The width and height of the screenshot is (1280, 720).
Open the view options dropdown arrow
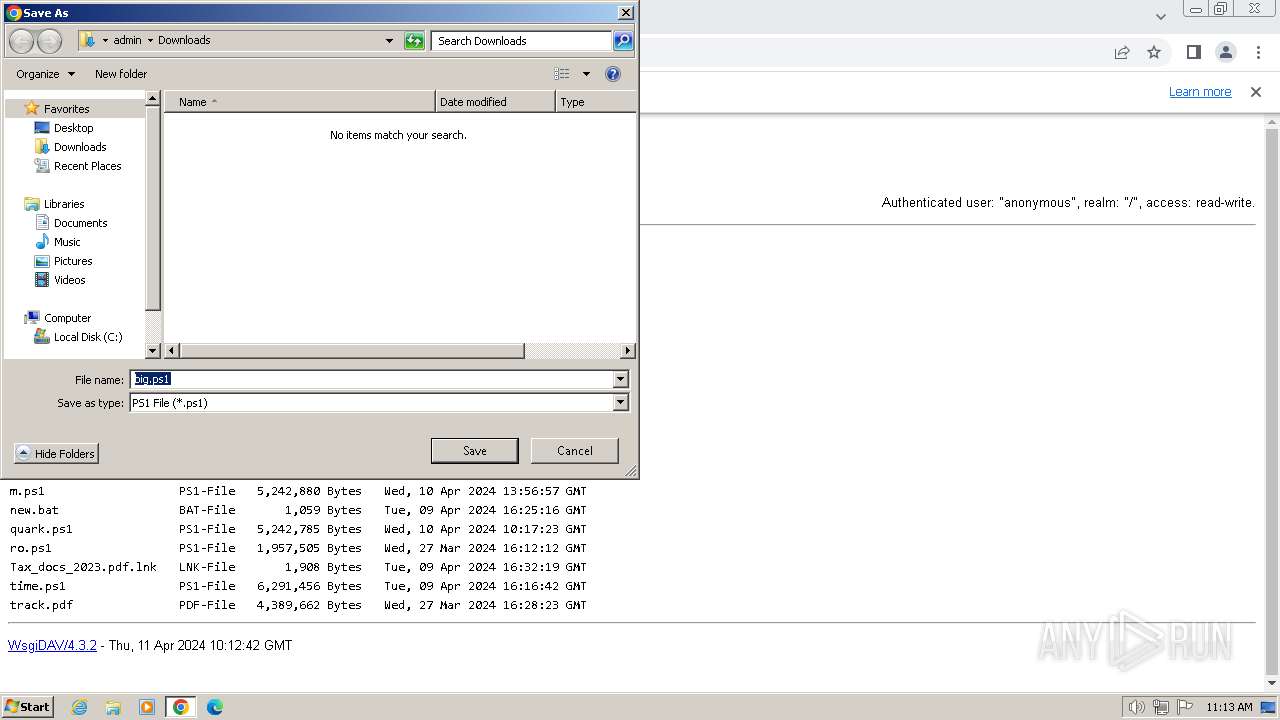586,74
